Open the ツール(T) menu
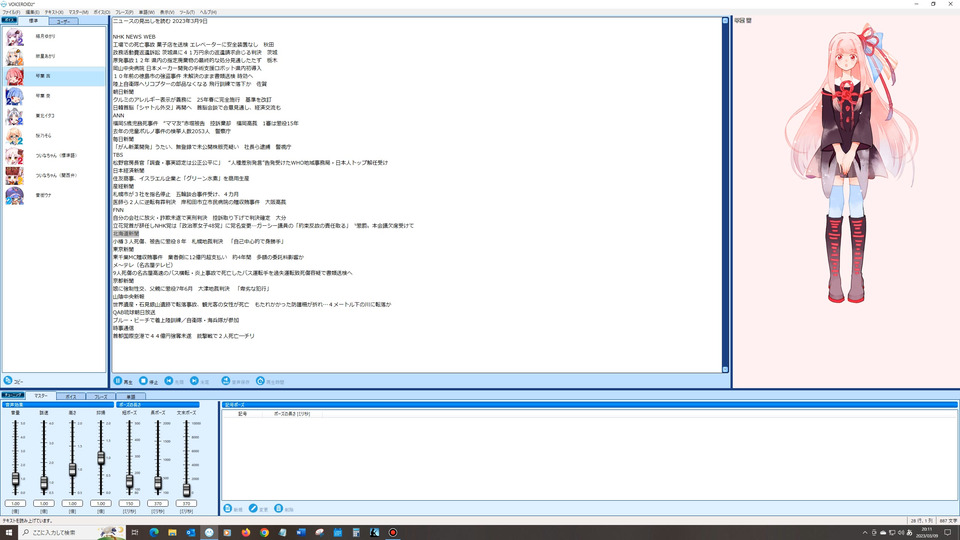Image resolution: width=960 pixels, height=540 pixels. point(187,12)
